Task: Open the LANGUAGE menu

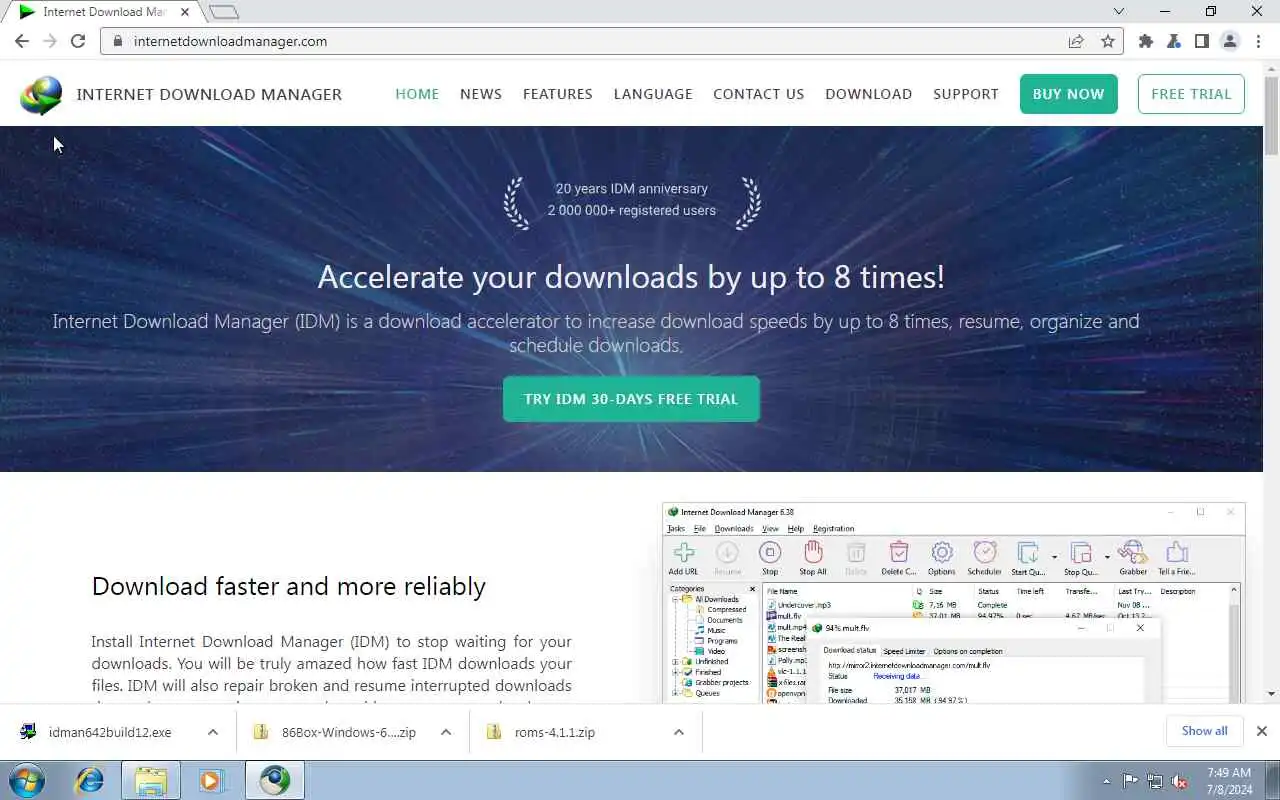Action: pyautogui.click(x=653, y=94)
